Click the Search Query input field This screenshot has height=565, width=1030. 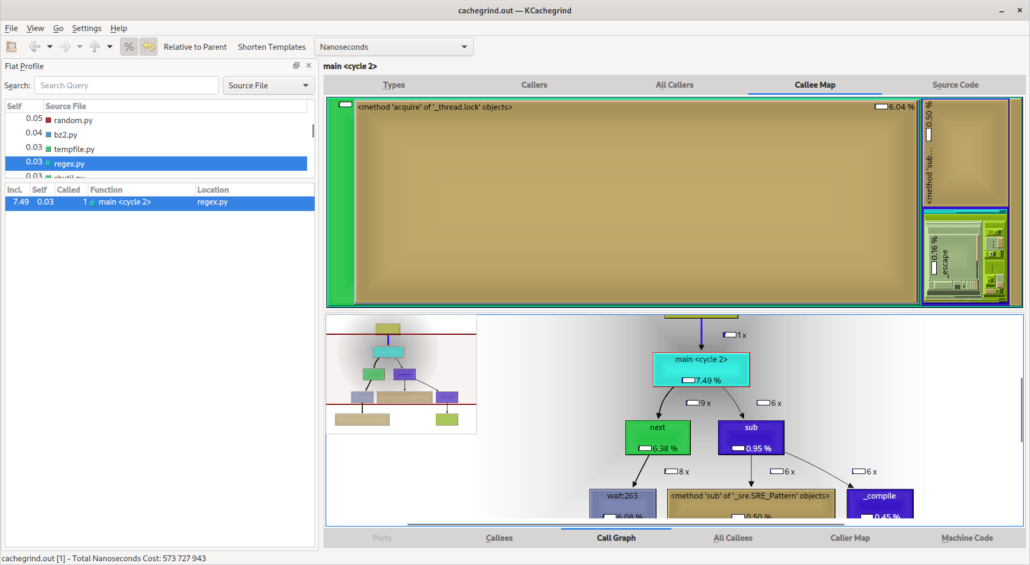pyautogui.click(x=126, y=86)
